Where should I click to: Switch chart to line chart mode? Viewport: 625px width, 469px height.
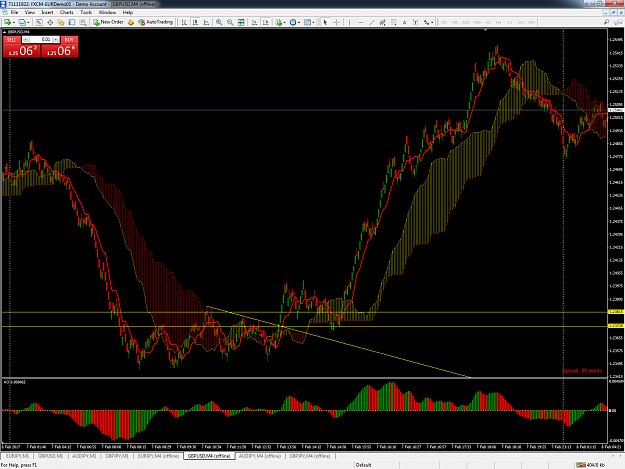(x=206, y=22)
